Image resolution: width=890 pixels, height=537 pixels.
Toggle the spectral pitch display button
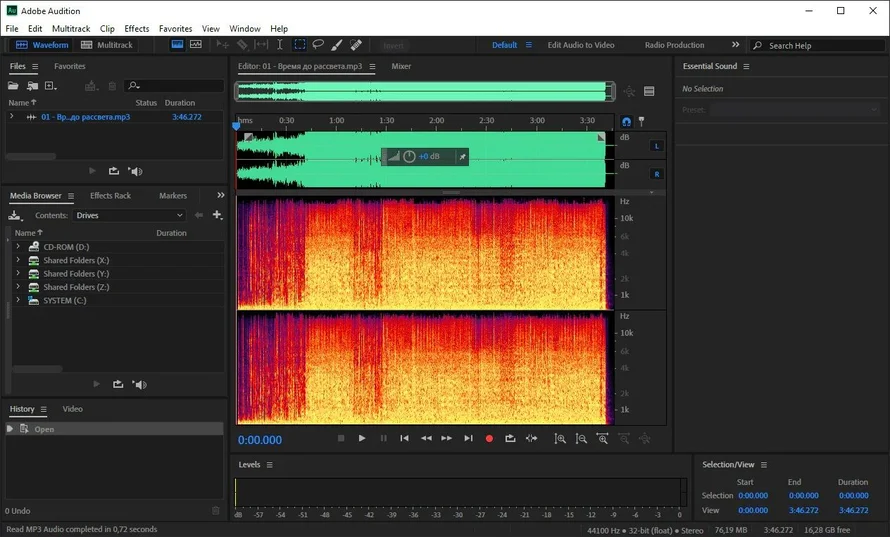[196, 44]
